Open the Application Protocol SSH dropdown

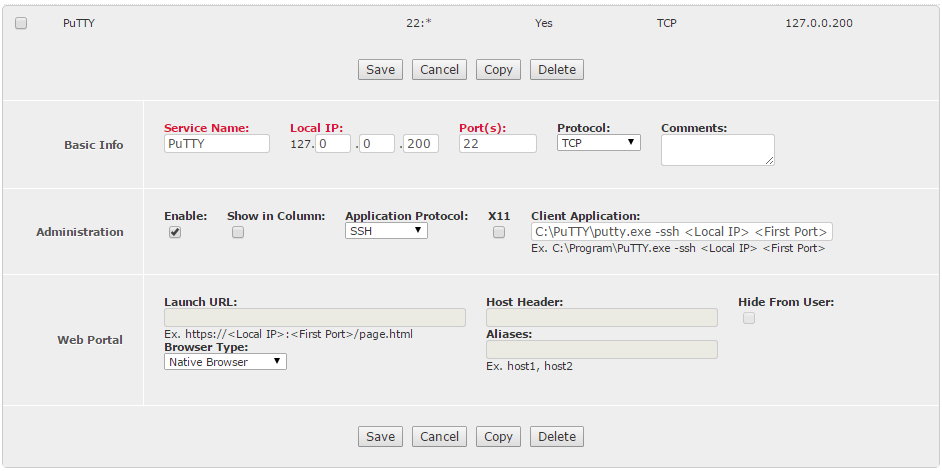tap(386, 231)
